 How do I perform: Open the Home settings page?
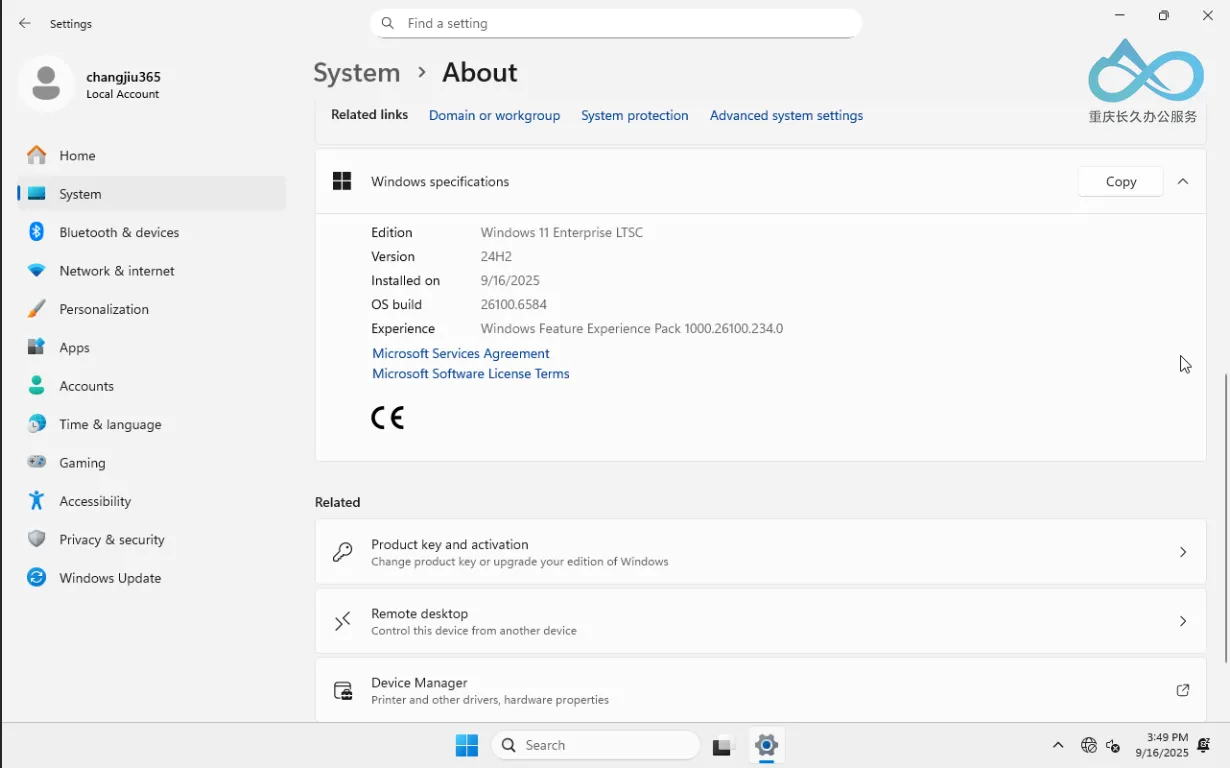152,156
